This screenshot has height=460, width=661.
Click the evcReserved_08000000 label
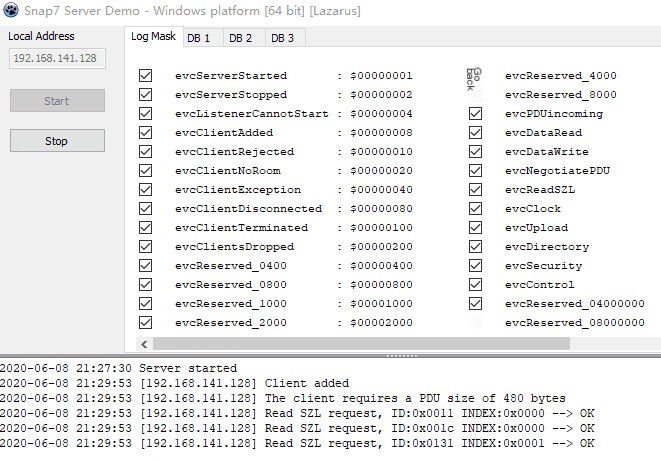575,323
